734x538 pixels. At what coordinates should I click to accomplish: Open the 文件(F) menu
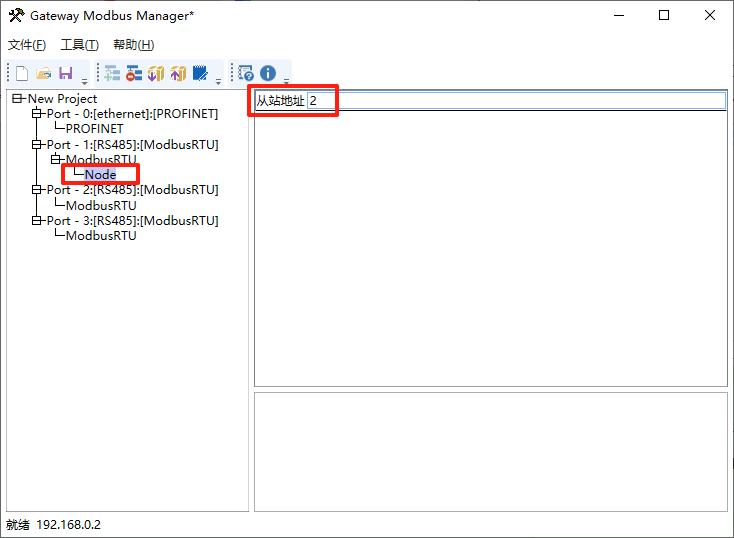click(27, 45)
